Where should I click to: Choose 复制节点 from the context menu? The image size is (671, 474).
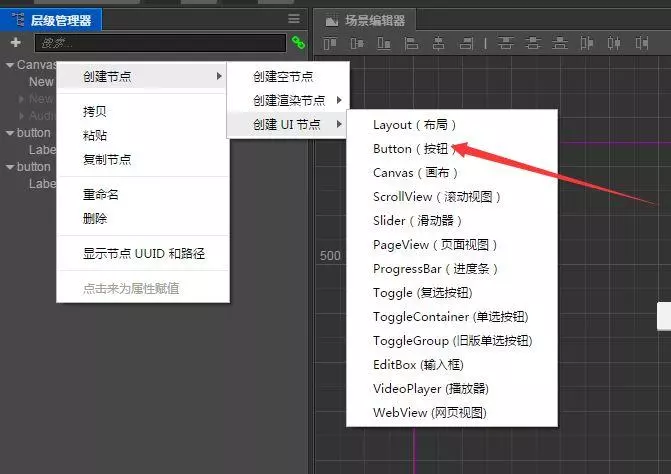[107, 160]
